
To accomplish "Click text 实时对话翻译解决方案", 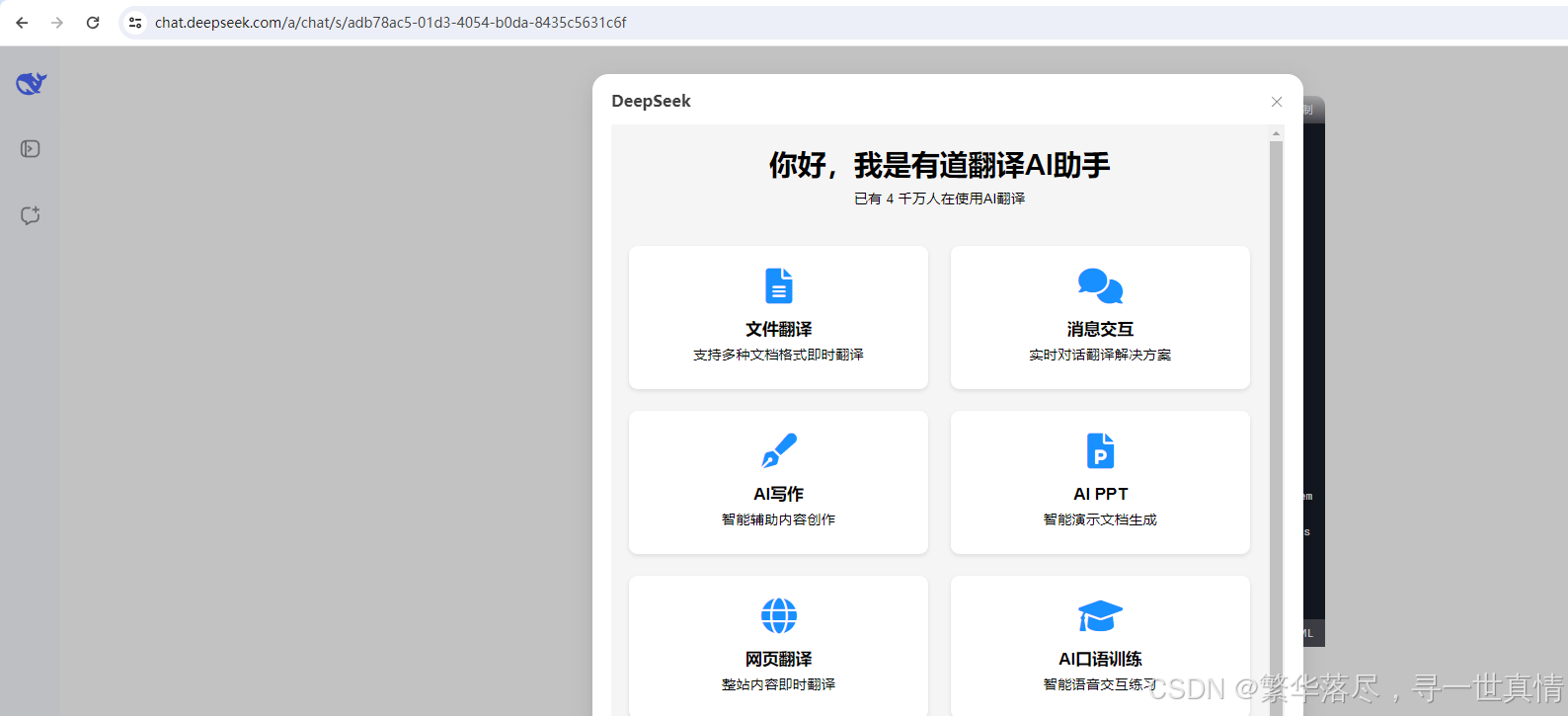I will pos(1100,355).
